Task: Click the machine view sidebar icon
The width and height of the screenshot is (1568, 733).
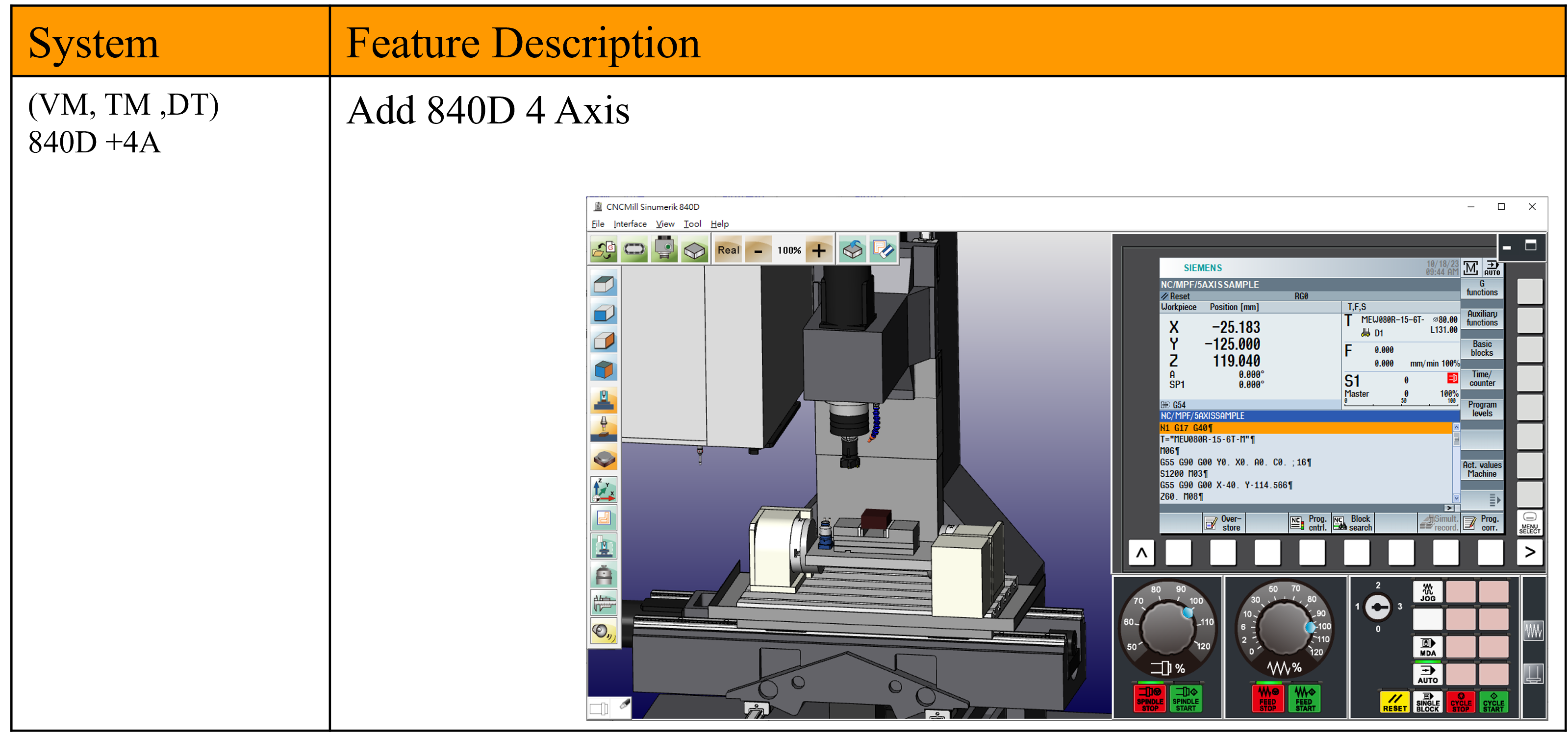Action: pyautogui.click(x=604, y=400)
